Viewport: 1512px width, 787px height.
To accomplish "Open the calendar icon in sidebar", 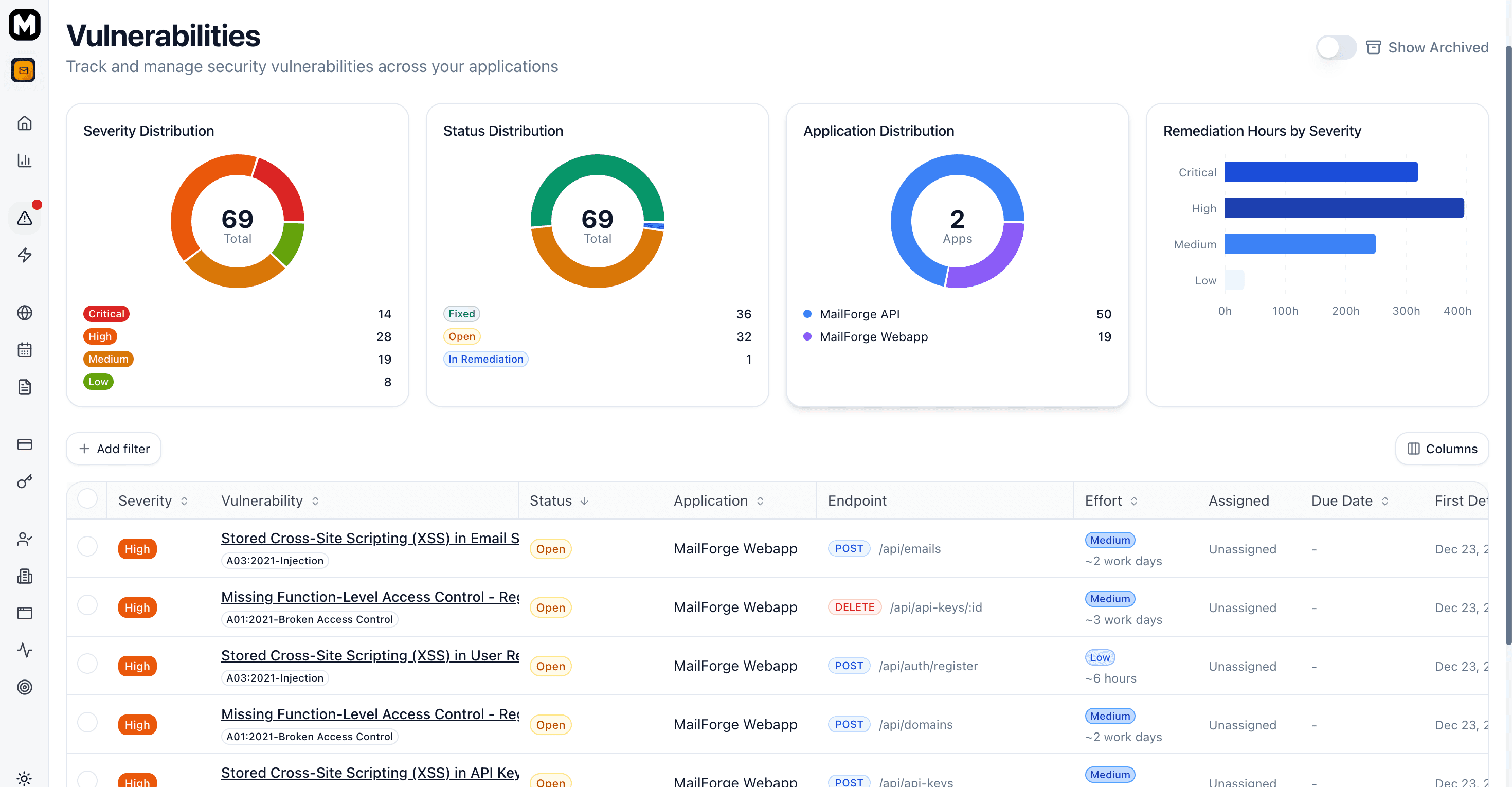I will [24, 350].
